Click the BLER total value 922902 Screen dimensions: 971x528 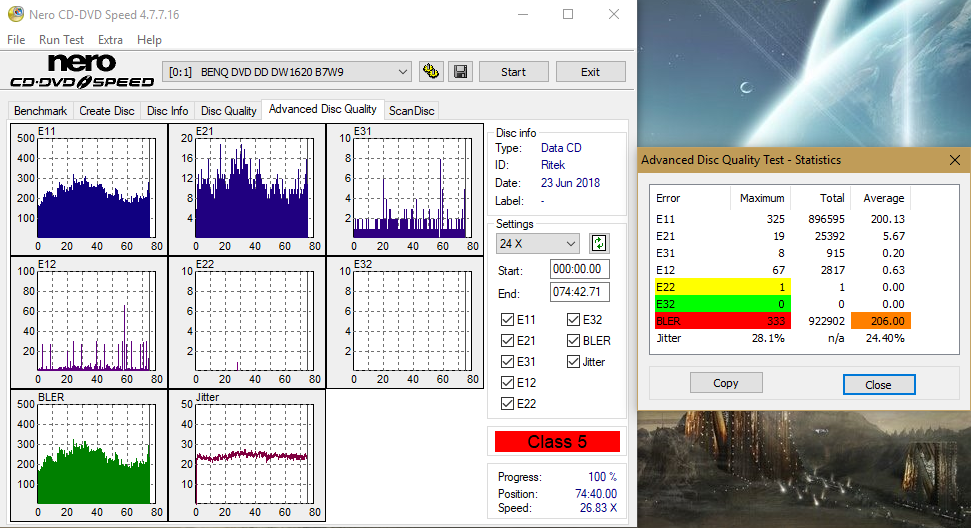[826, 321]
